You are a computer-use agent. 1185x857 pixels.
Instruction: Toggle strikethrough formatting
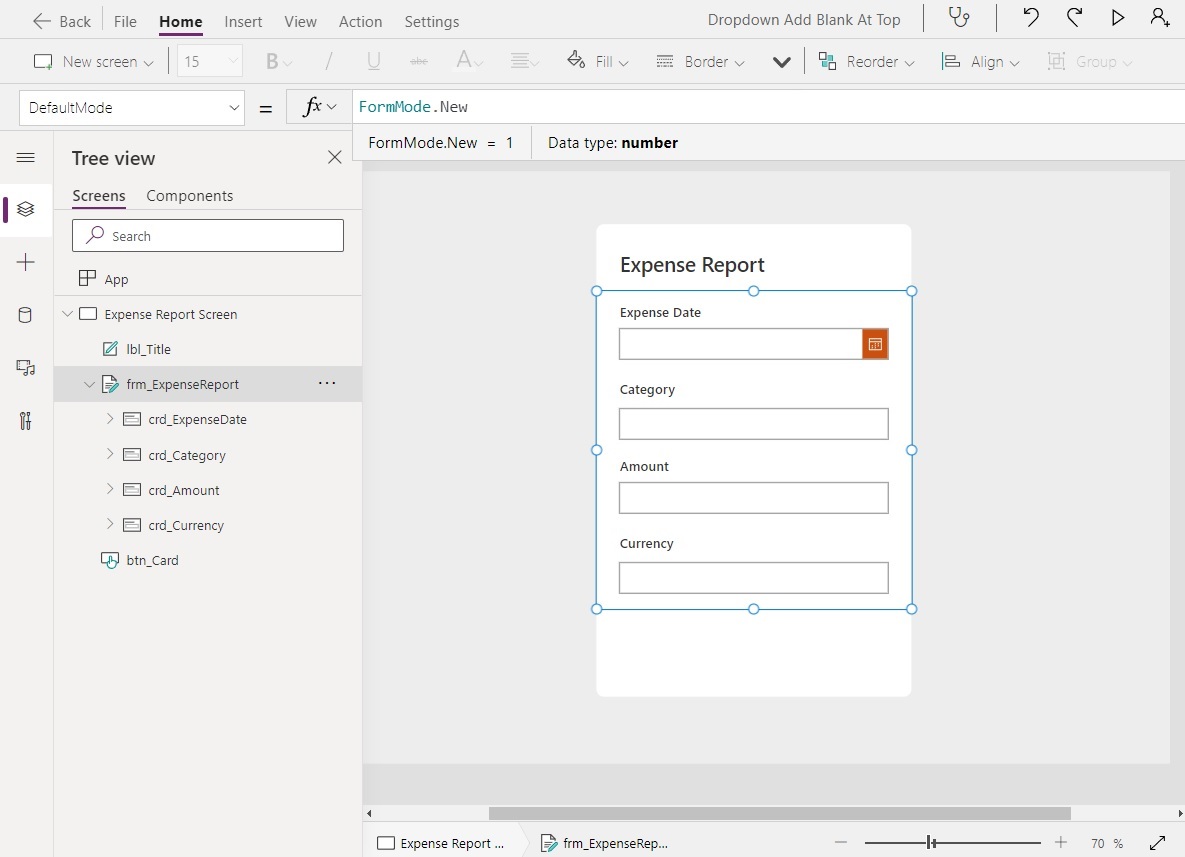(421, 61)
